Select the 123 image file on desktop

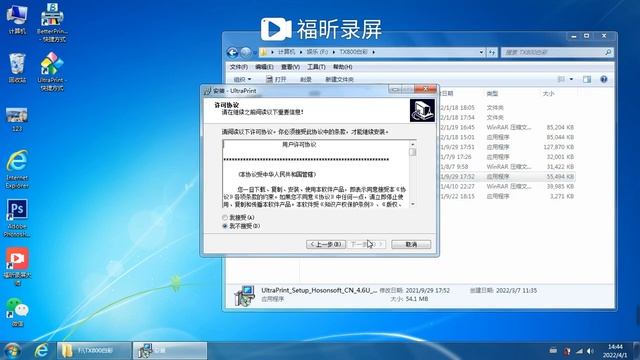17,119
